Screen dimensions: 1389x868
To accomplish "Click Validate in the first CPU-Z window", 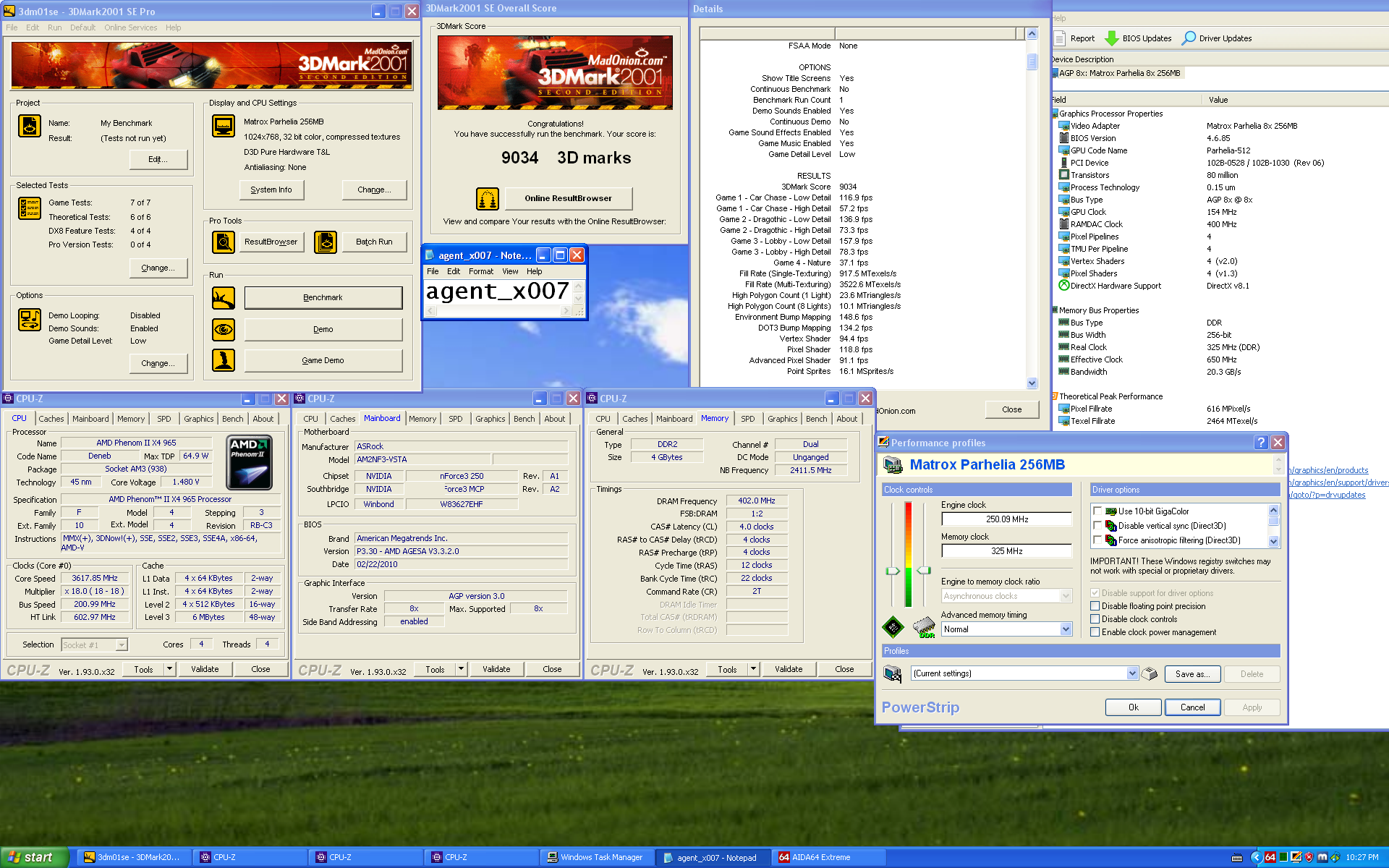I will 205,669.
